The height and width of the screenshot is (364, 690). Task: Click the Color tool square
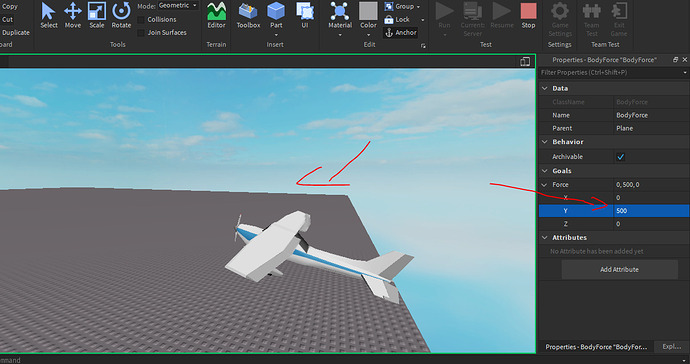pos(368,11)
